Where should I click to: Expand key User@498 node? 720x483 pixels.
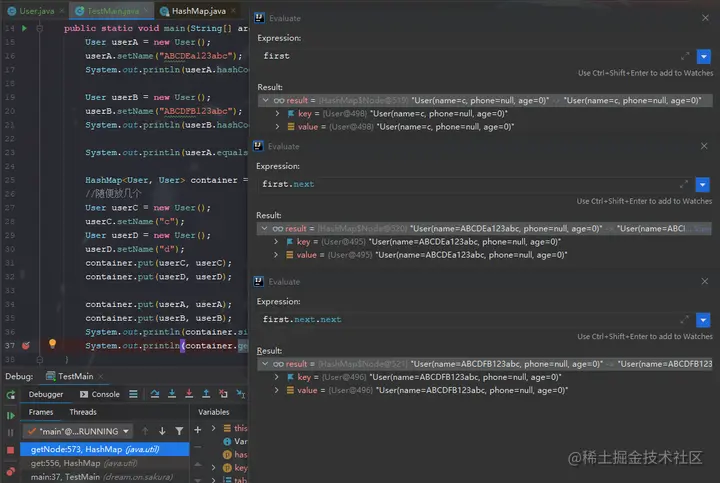pos(277,113)
